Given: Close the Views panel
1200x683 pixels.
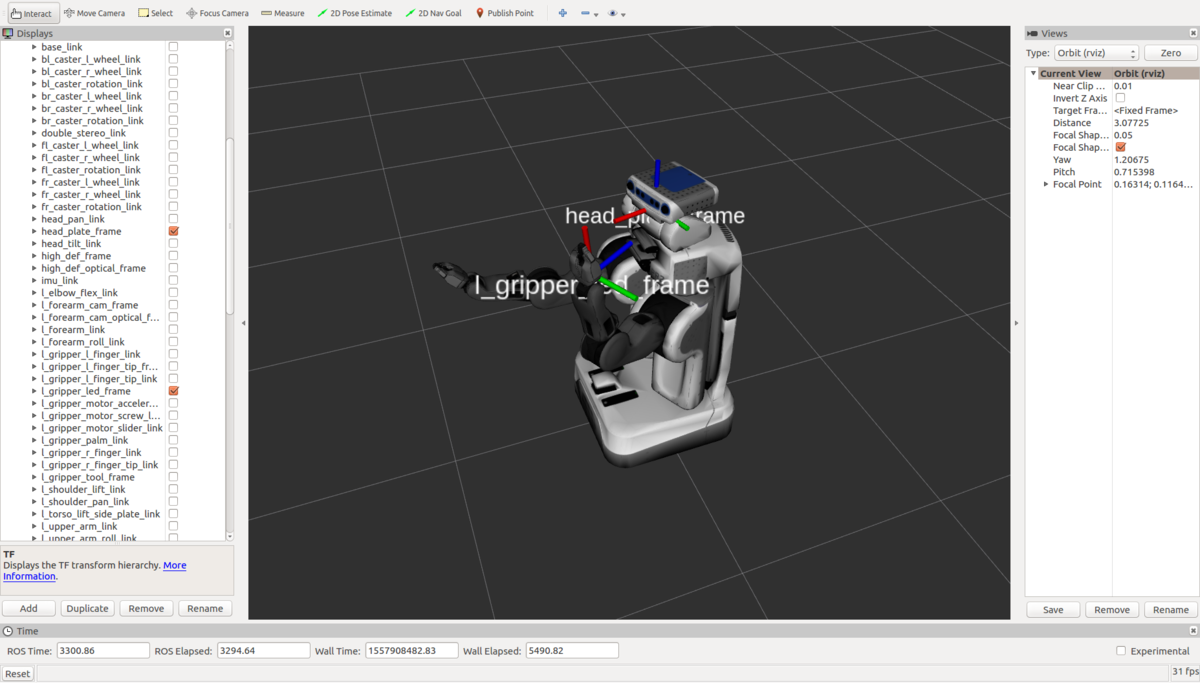Looking at the screenshot, I should click(1193, 33).
